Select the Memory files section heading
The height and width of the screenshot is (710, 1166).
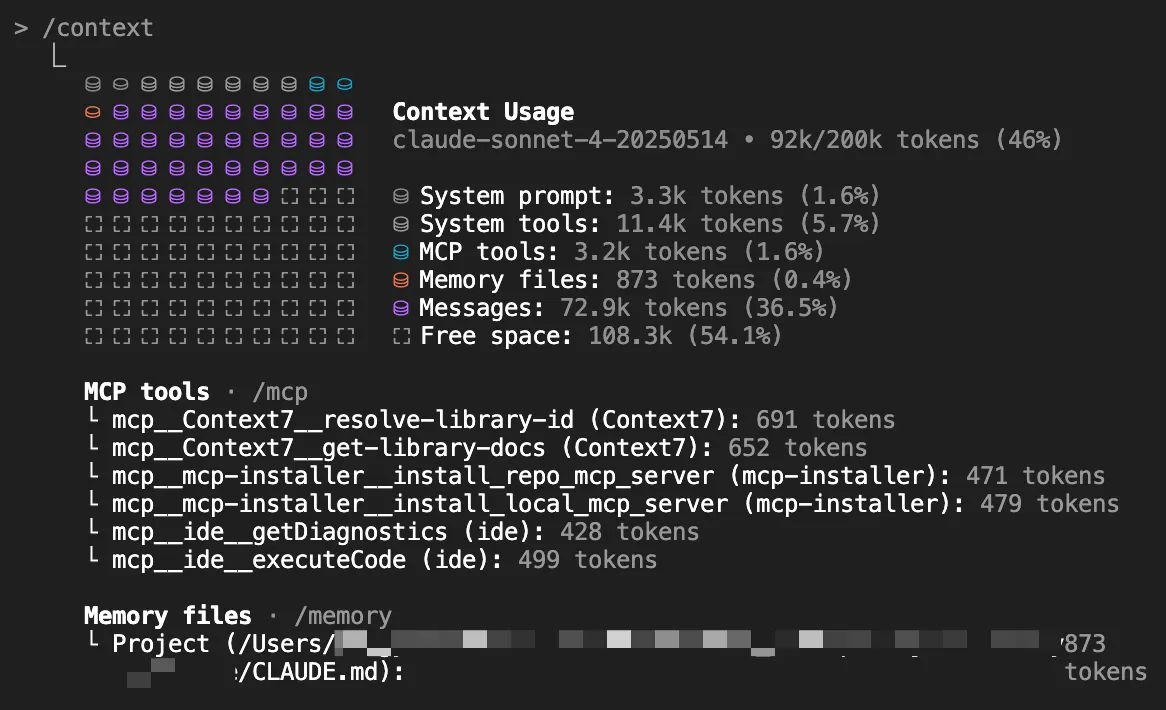coord(167,615)
